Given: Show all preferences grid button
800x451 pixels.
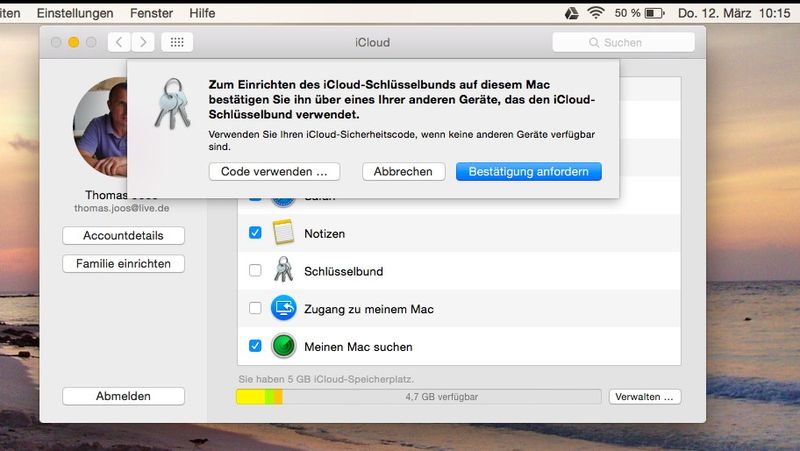Looking at the screenshot, I should click(x=177, y=42).
